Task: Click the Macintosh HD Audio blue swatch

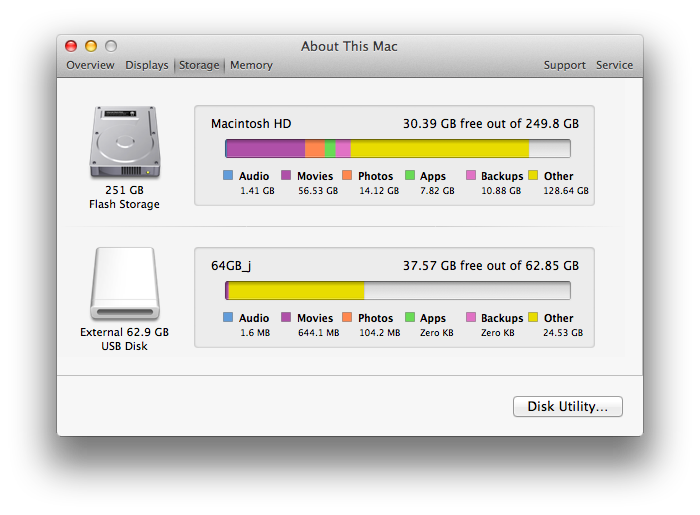Action: click(x=228, y=175)
